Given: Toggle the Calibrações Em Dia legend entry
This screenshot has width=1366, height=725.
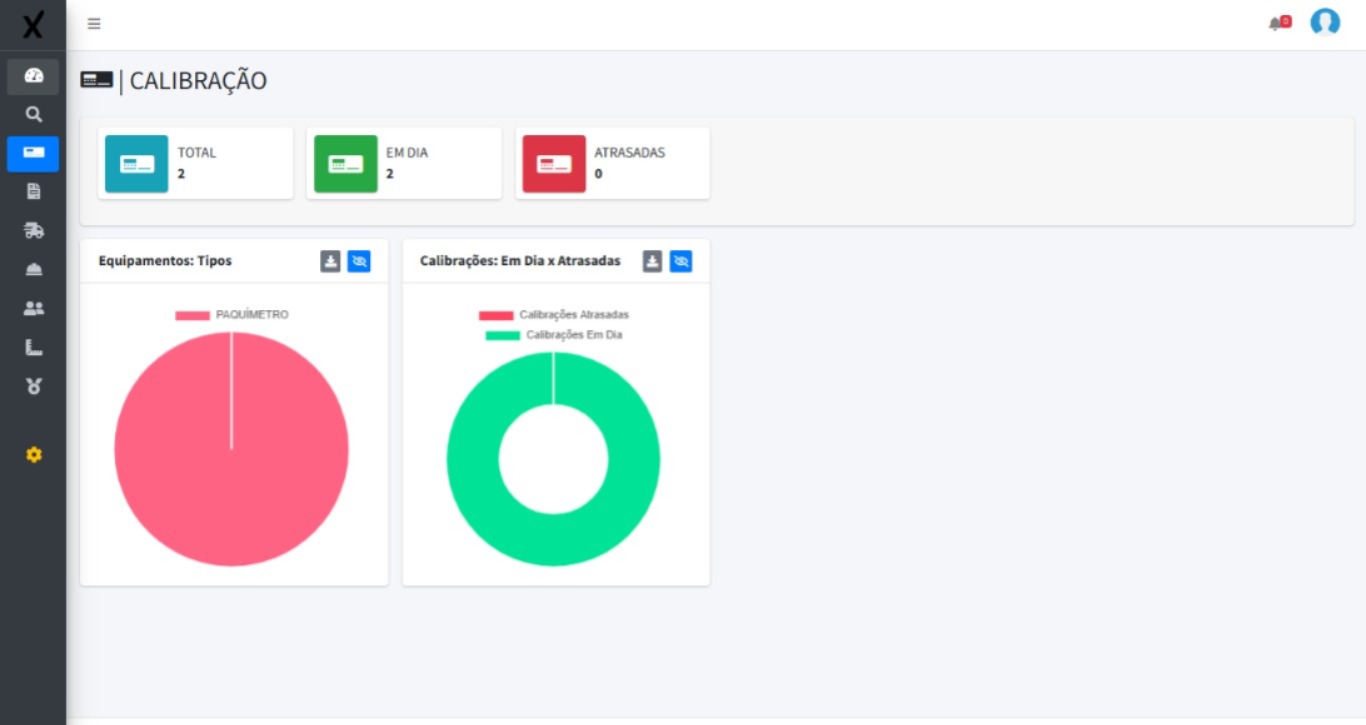Looking at the screenshot, I should [x=573, y=334].
